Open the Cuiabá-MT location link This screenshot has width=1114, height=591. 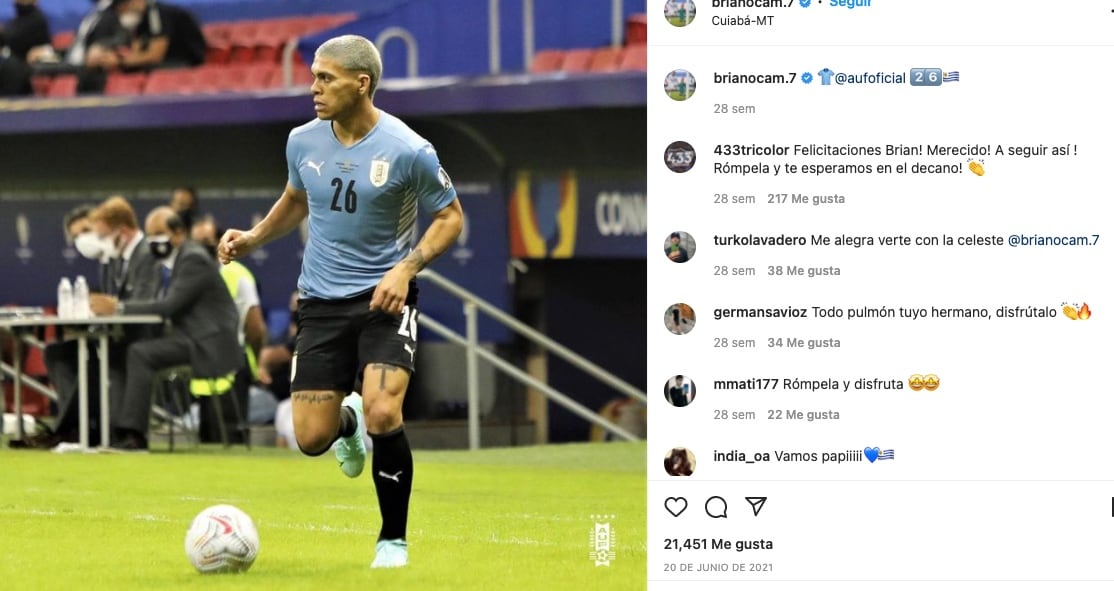pos(742,21)
